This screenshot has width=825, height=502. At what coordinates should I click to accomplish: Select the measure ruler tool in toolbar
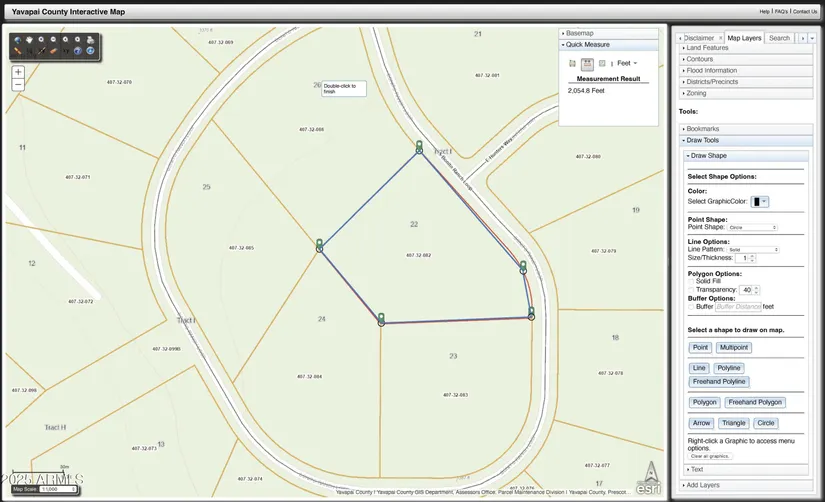[17, 51]
